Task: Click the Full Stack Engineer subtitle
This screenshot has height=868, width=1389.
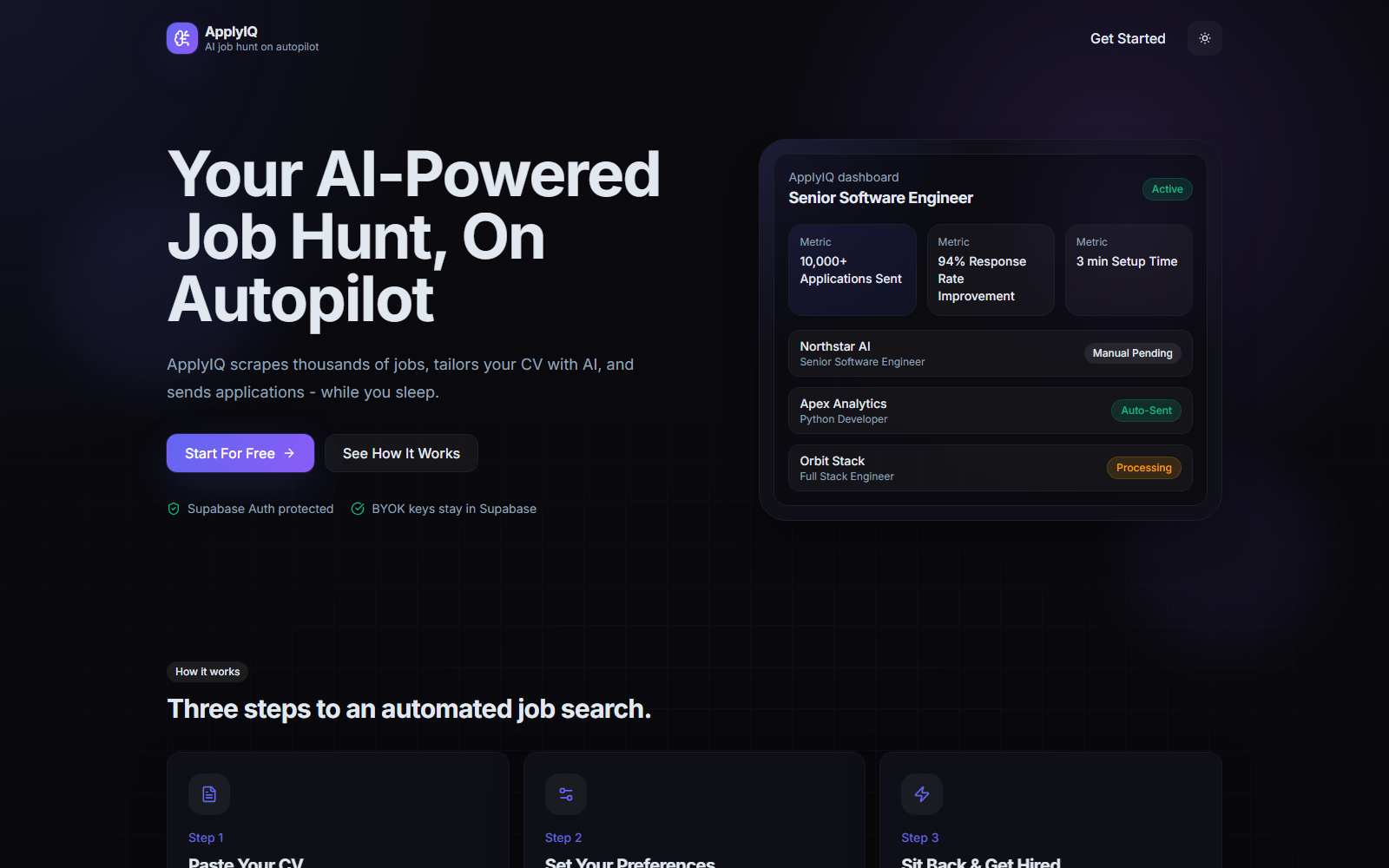Action: click(846, 477)
